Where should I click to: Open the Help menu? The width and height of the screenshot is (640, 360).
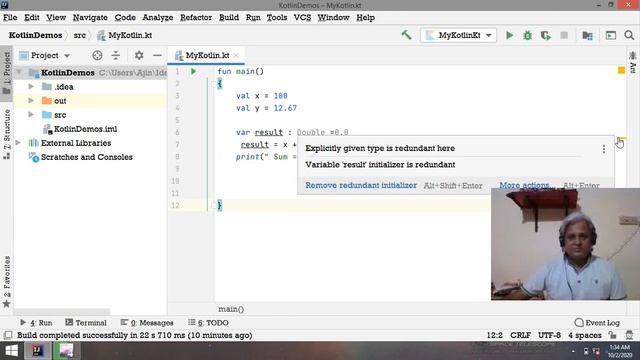click(365, 18)
